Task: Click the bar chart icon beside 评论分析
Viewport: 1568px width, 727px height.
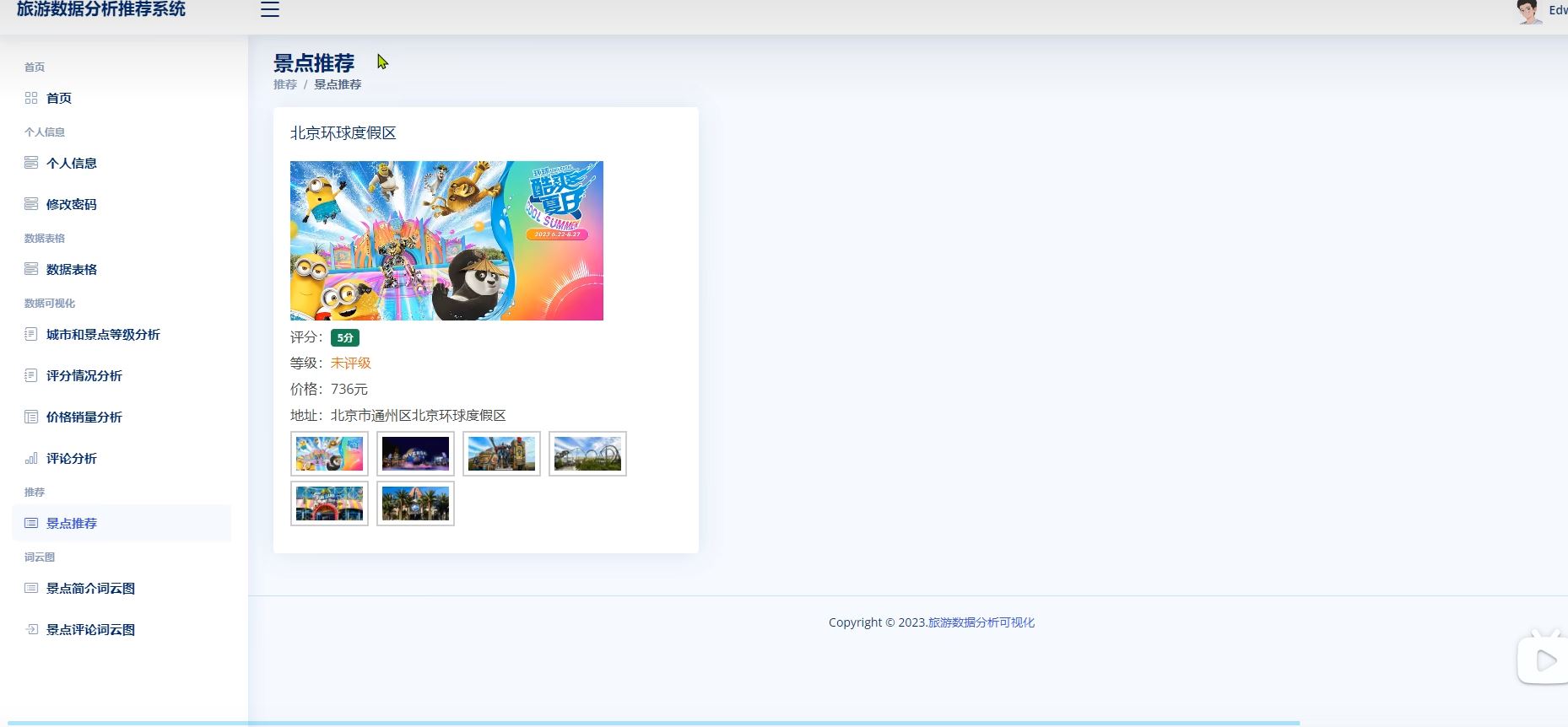Action: 31,458
